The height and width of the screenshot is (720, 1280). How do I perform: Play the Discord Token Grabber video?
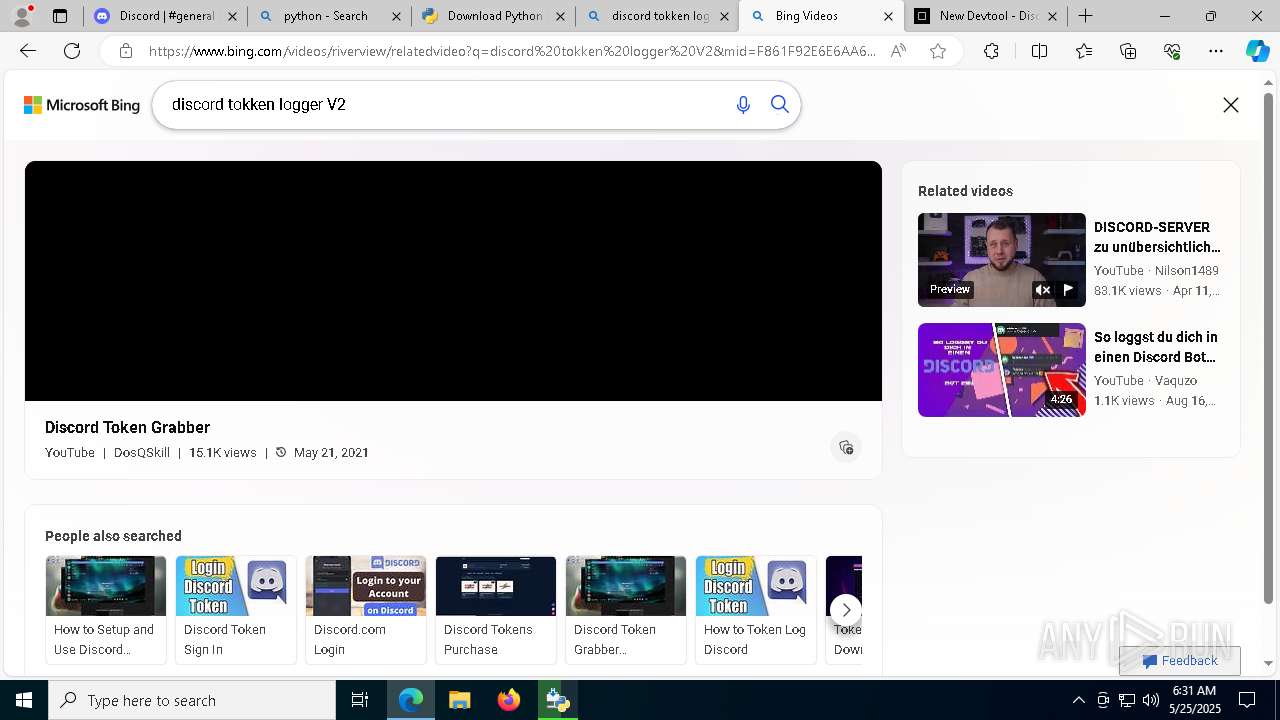pos(453,281)
